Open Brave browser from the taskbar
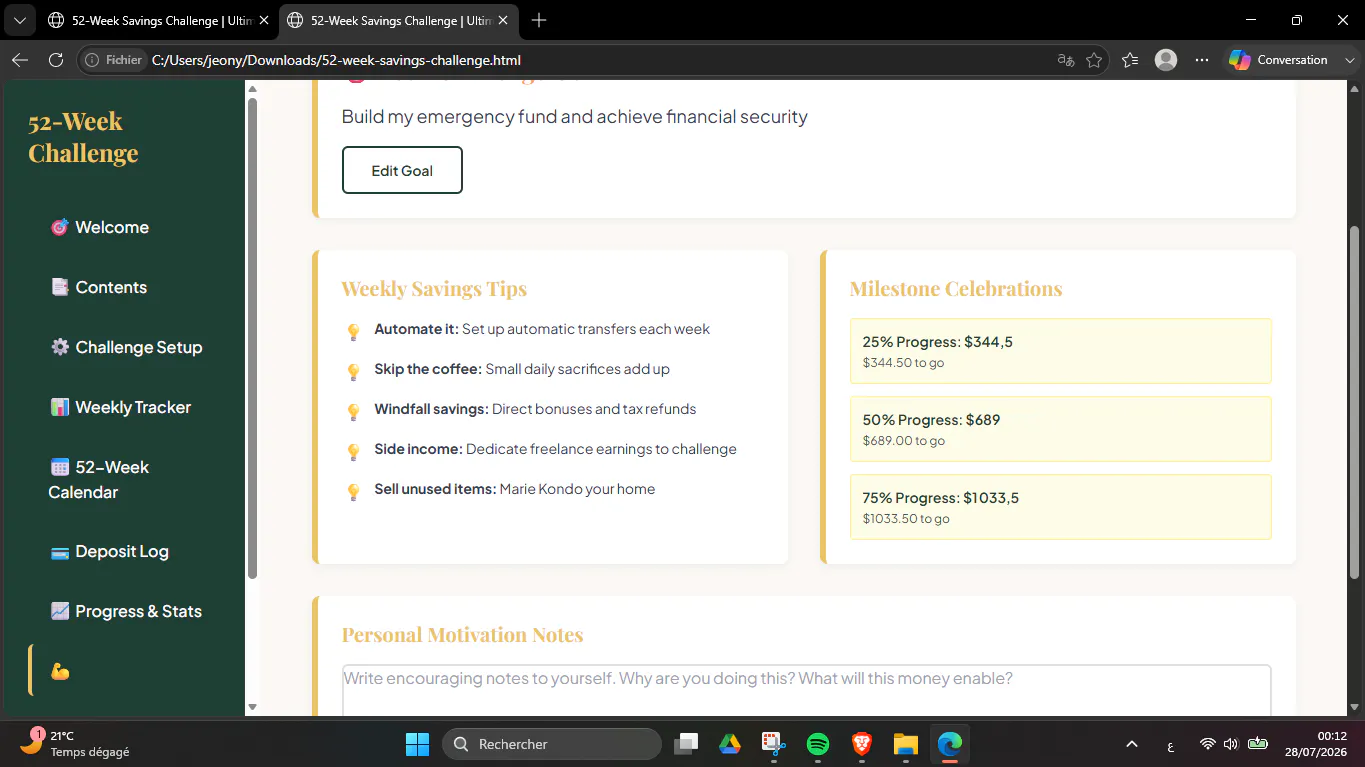 (x=861, y=744)
